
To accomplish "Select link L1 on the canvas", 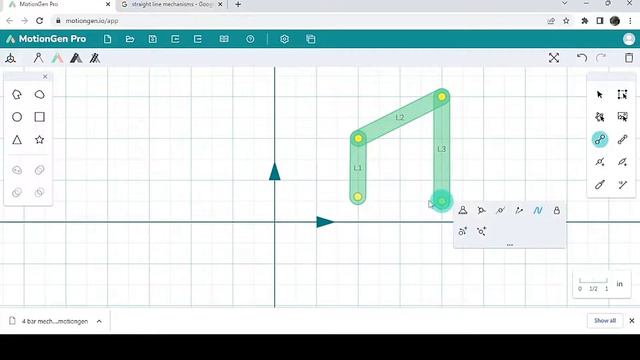I will point(358,168).
